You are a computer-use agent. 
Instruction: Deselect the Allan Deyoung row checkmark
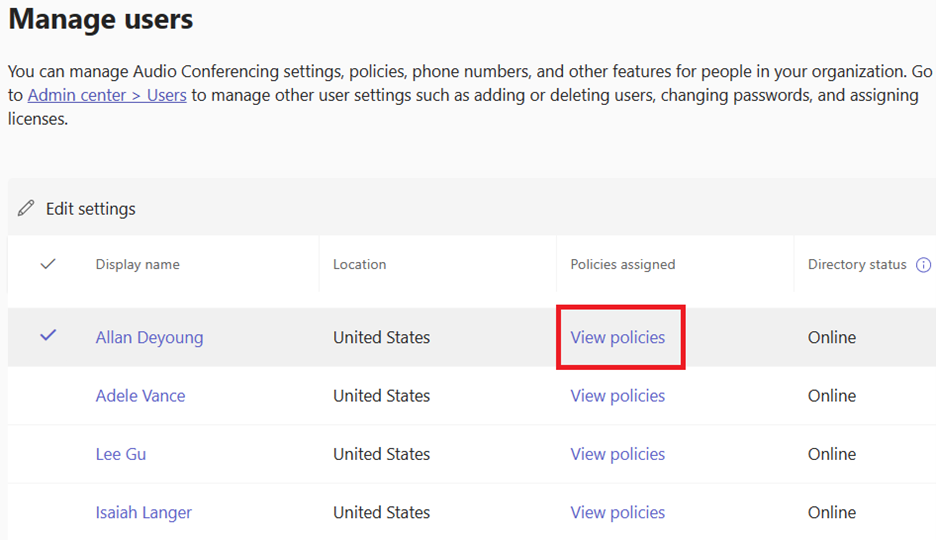[x=48, y=337]
